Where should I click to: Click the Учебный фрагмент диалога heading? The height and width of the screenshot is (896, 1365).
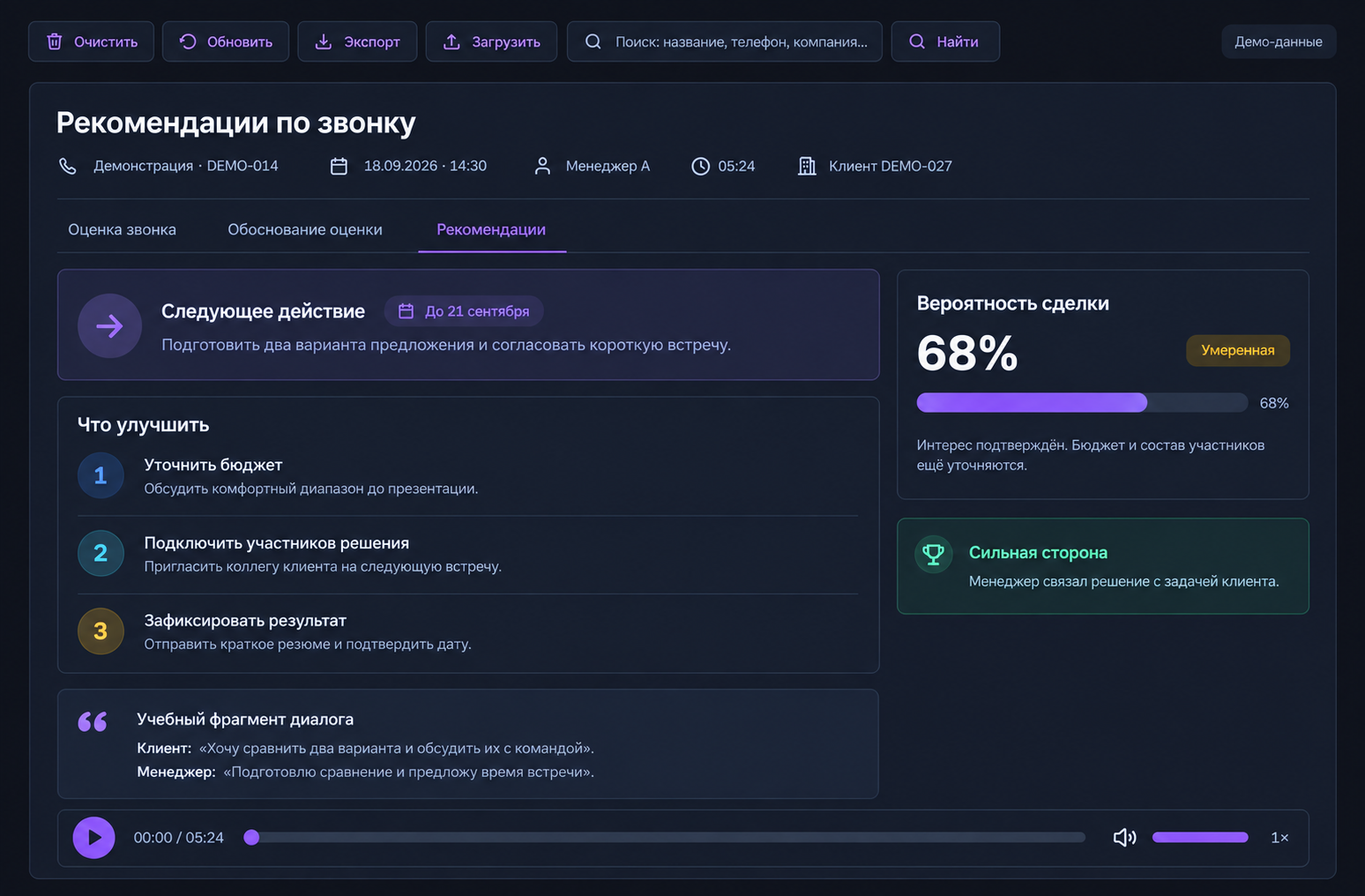245,719
